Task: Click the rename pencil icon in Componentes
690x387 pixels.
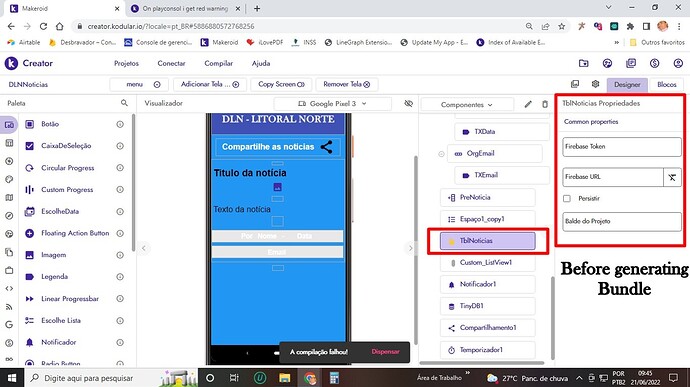Action: point(528,104)
